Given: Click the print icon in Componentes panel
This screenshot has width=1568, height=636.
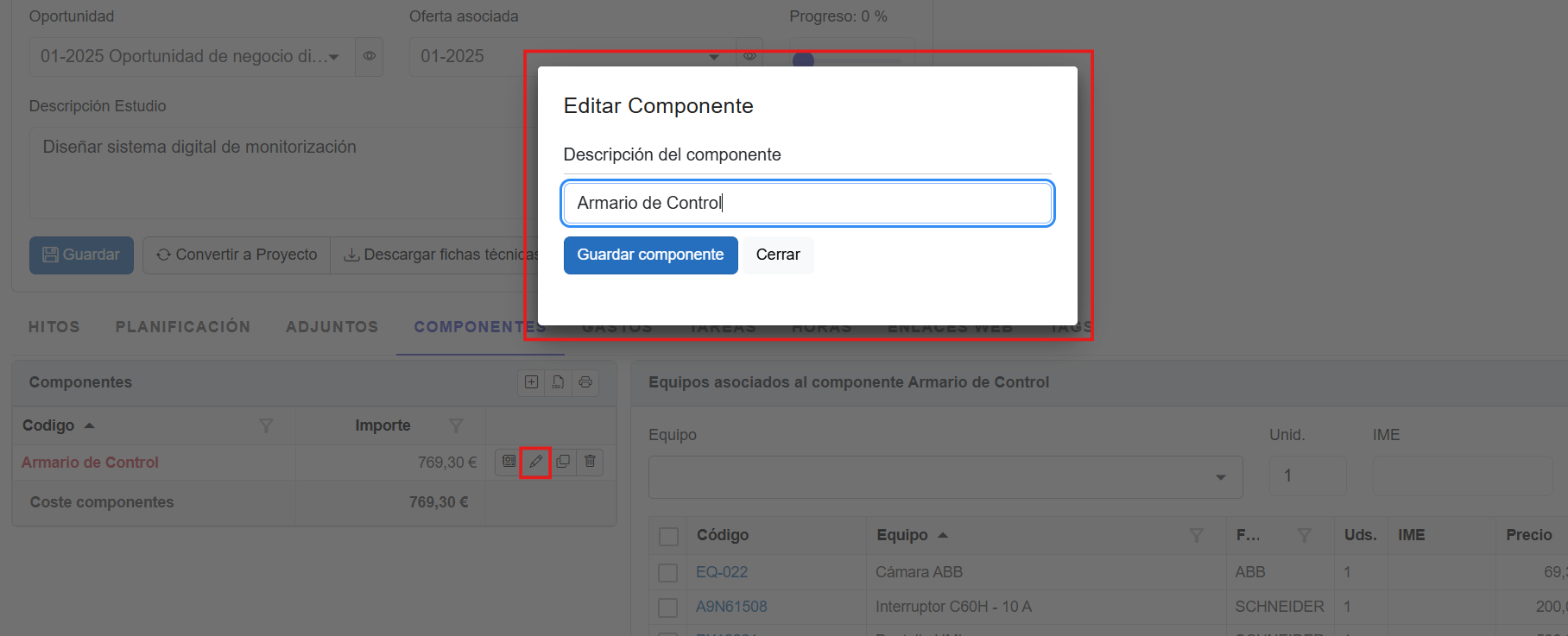Looking at the screenshot, I should (x=585, y=382).
